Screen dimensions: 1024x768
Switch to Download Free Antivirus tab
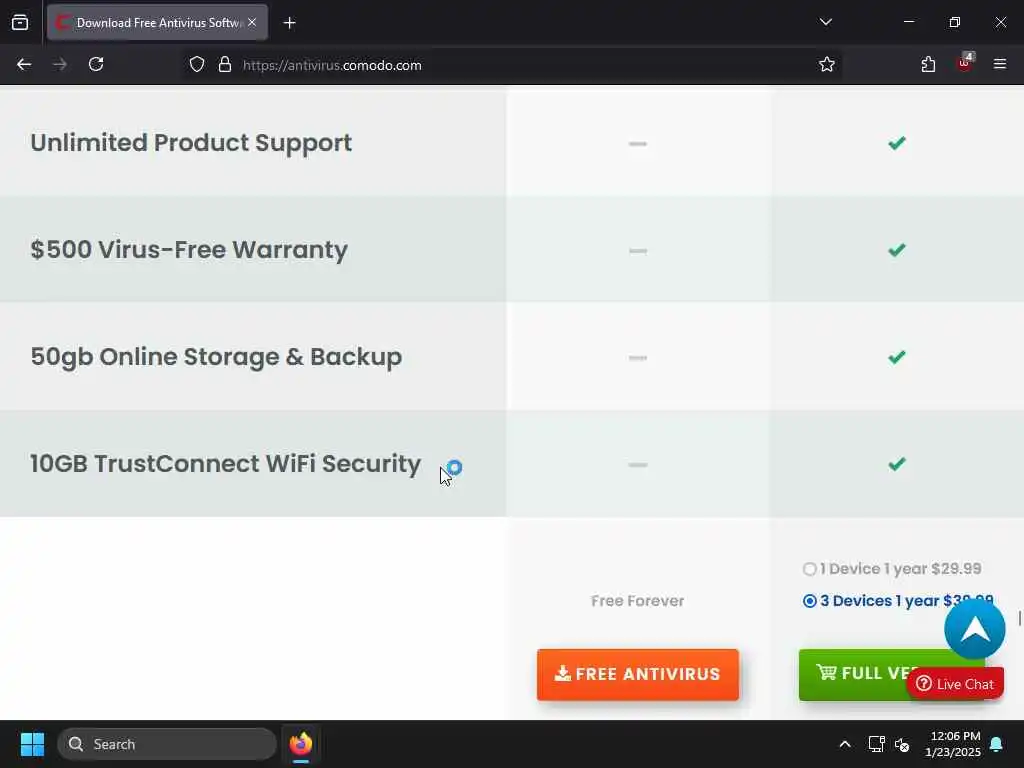point(150,22)
